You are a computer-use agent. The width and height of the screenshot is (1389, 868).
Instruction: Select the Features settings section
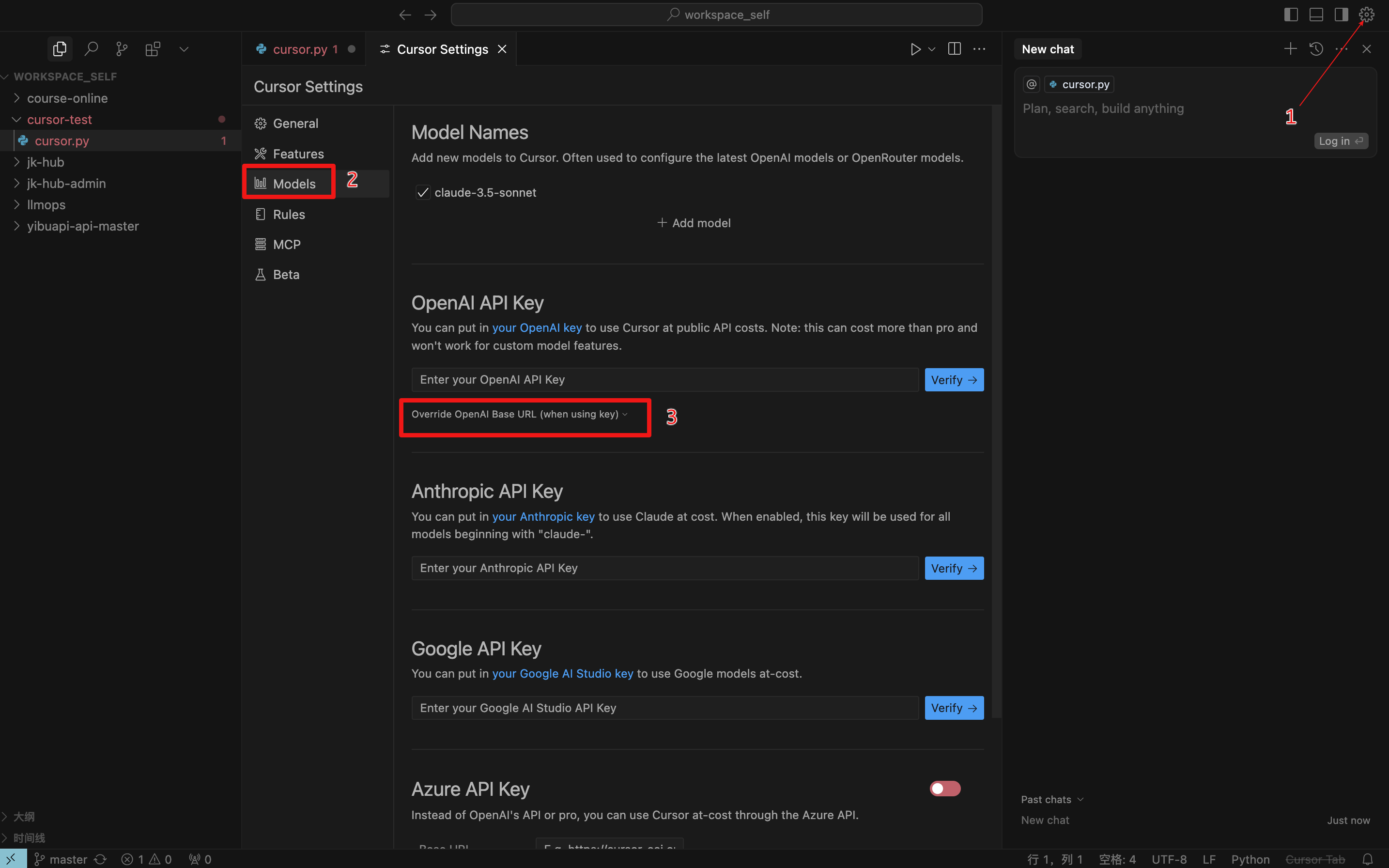tap(298, 154)
